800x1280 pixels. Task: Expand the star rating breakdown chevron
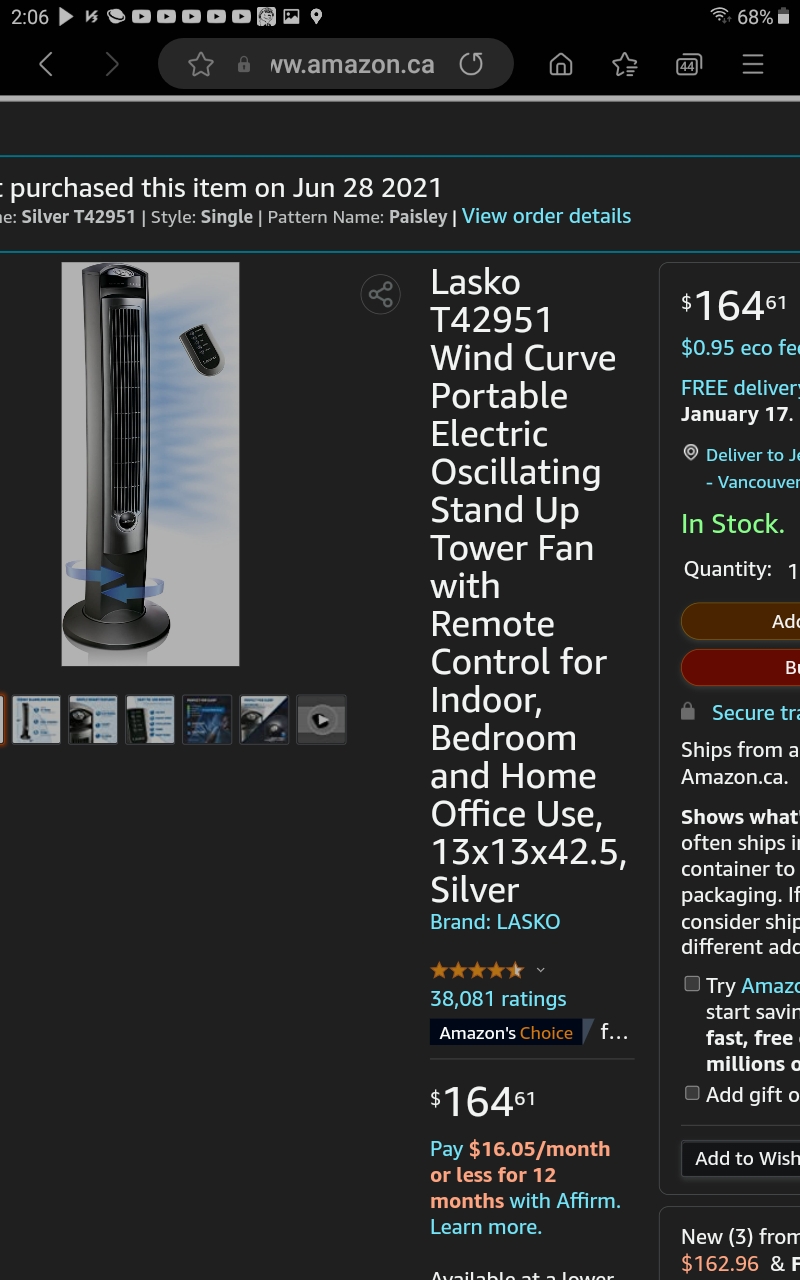pos(541,970)
